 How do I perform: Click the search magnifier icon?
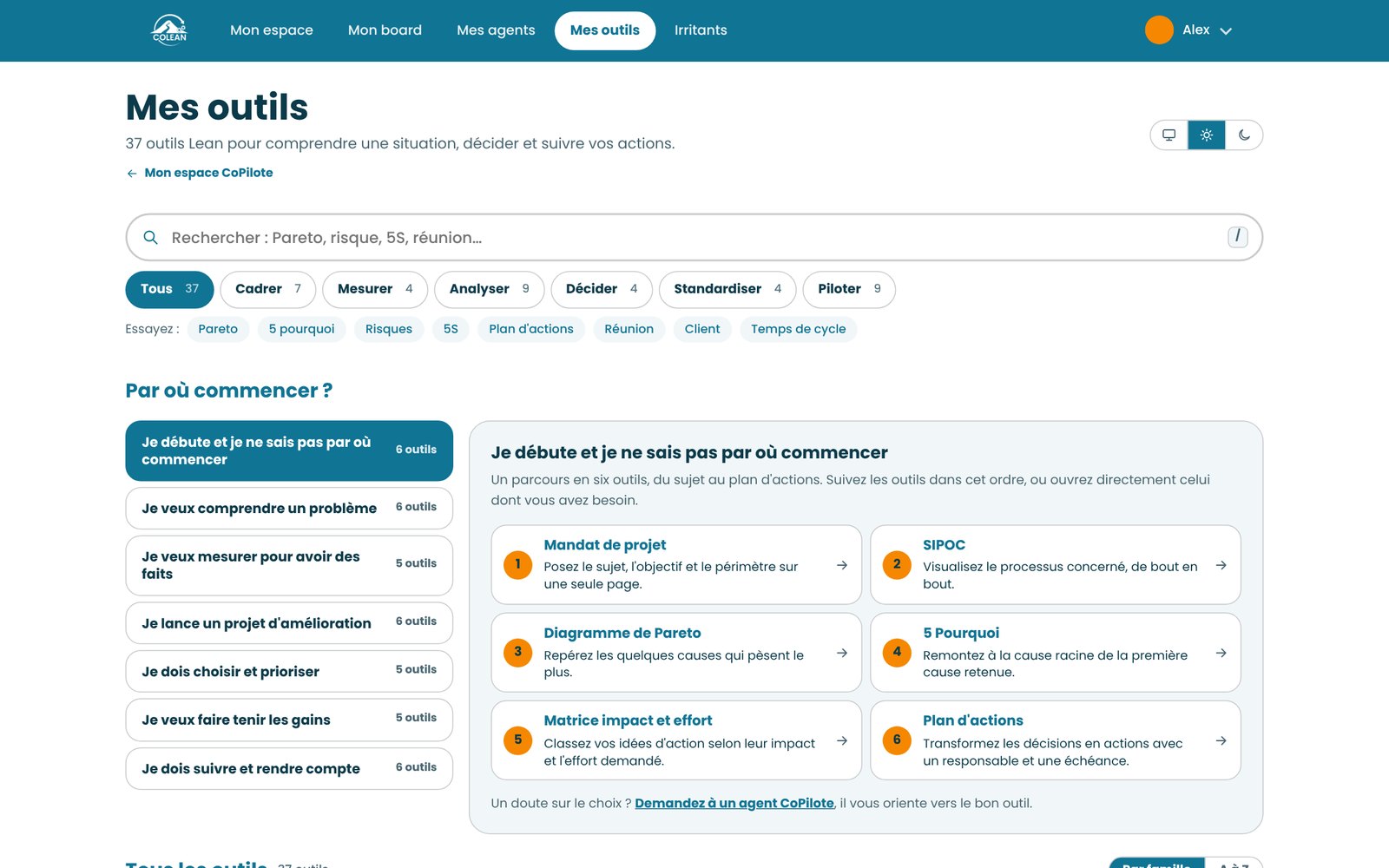[x=150, y=237]
